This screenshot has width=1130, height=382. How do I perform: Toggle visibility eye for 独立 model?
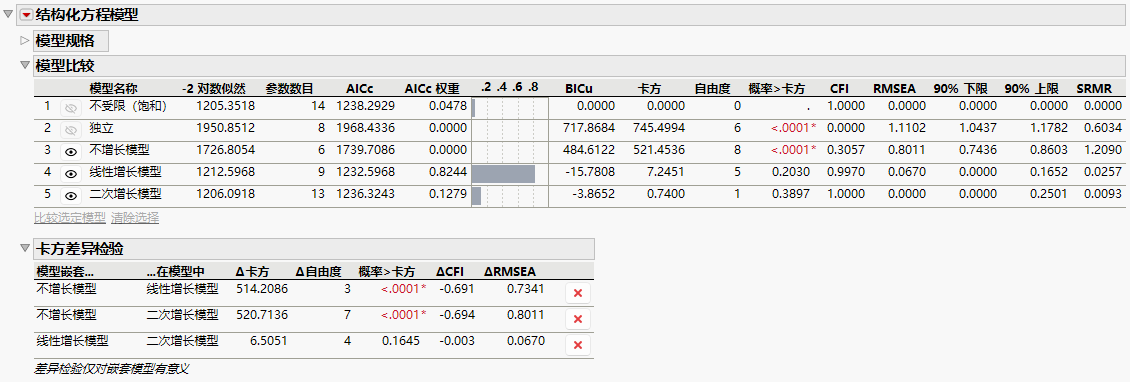[x=71, y=130]
